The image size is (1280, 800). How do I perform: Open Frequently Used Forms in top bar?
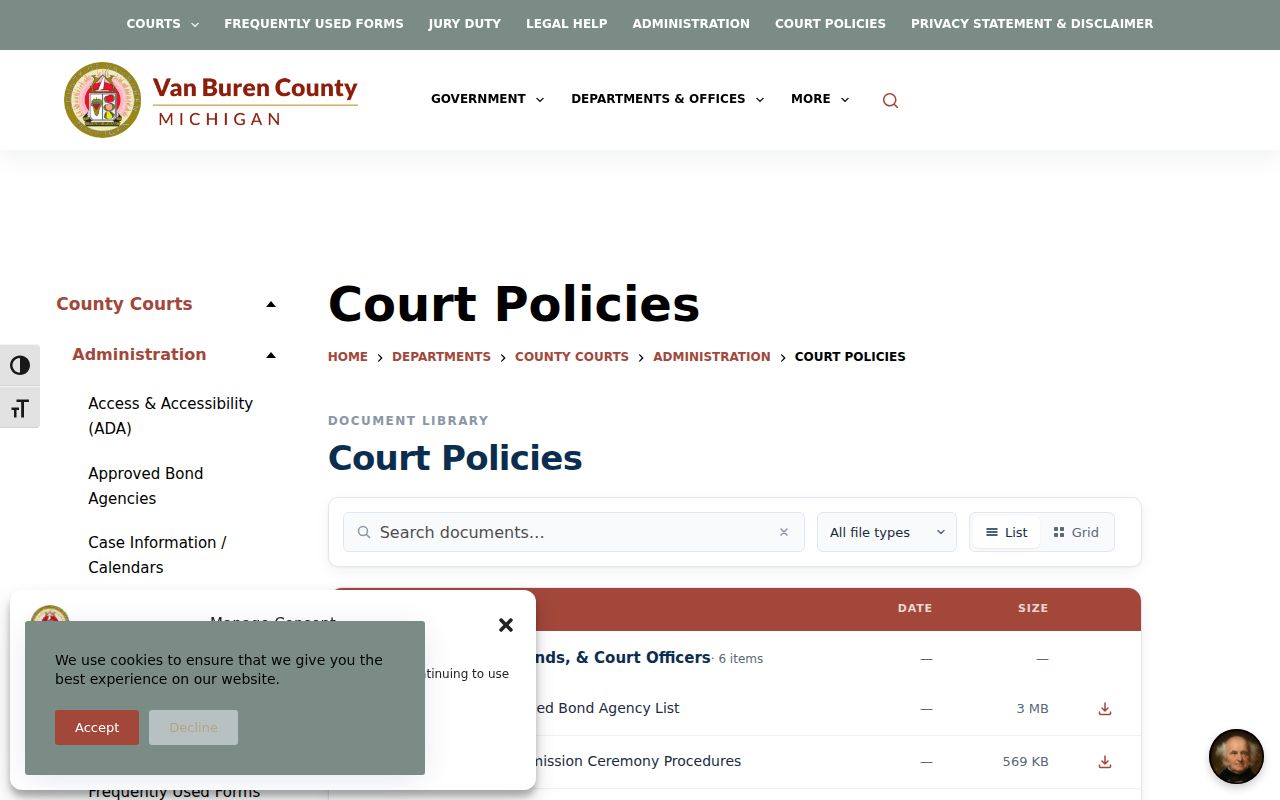coord(314,23)
